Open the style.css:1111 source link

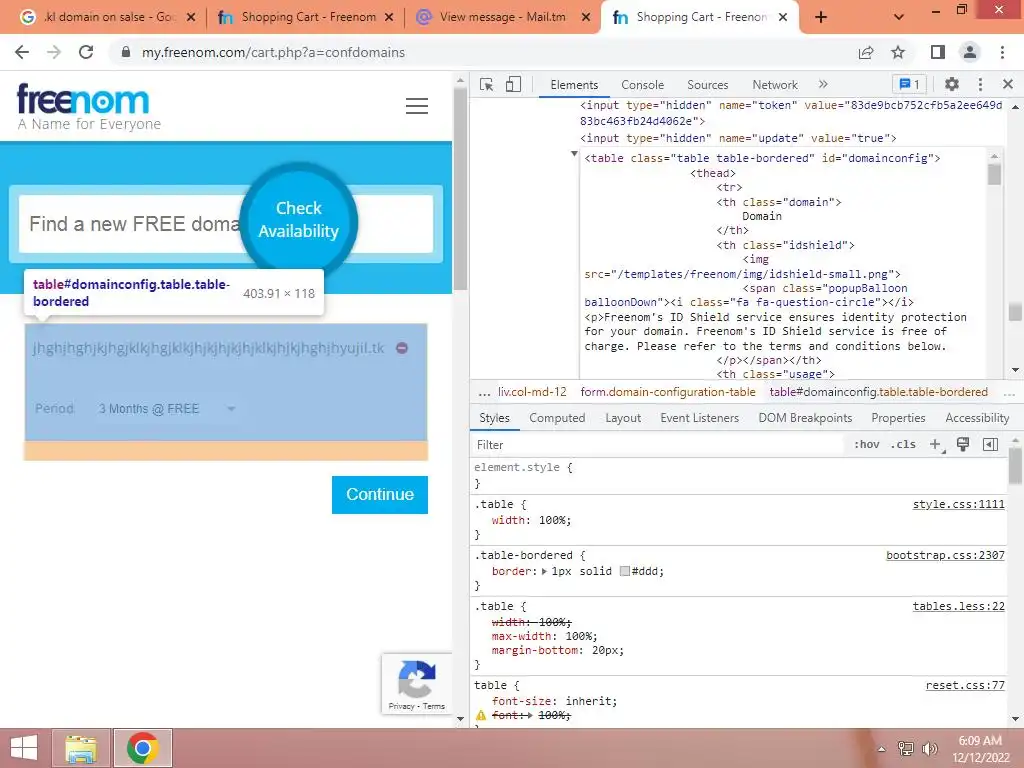coord(959,504)
